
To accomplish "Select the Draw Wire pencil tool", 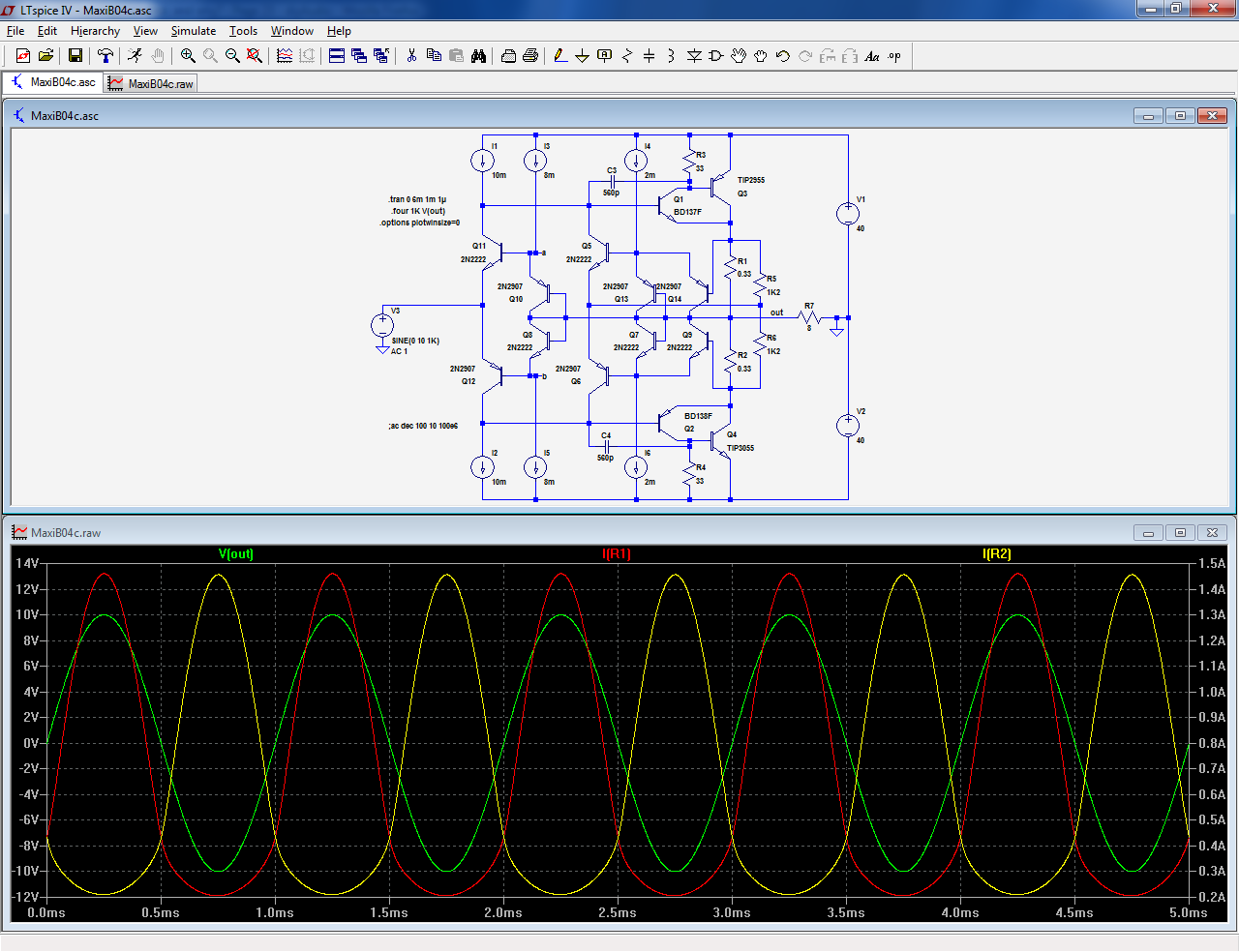I will (x=560, y=56).
